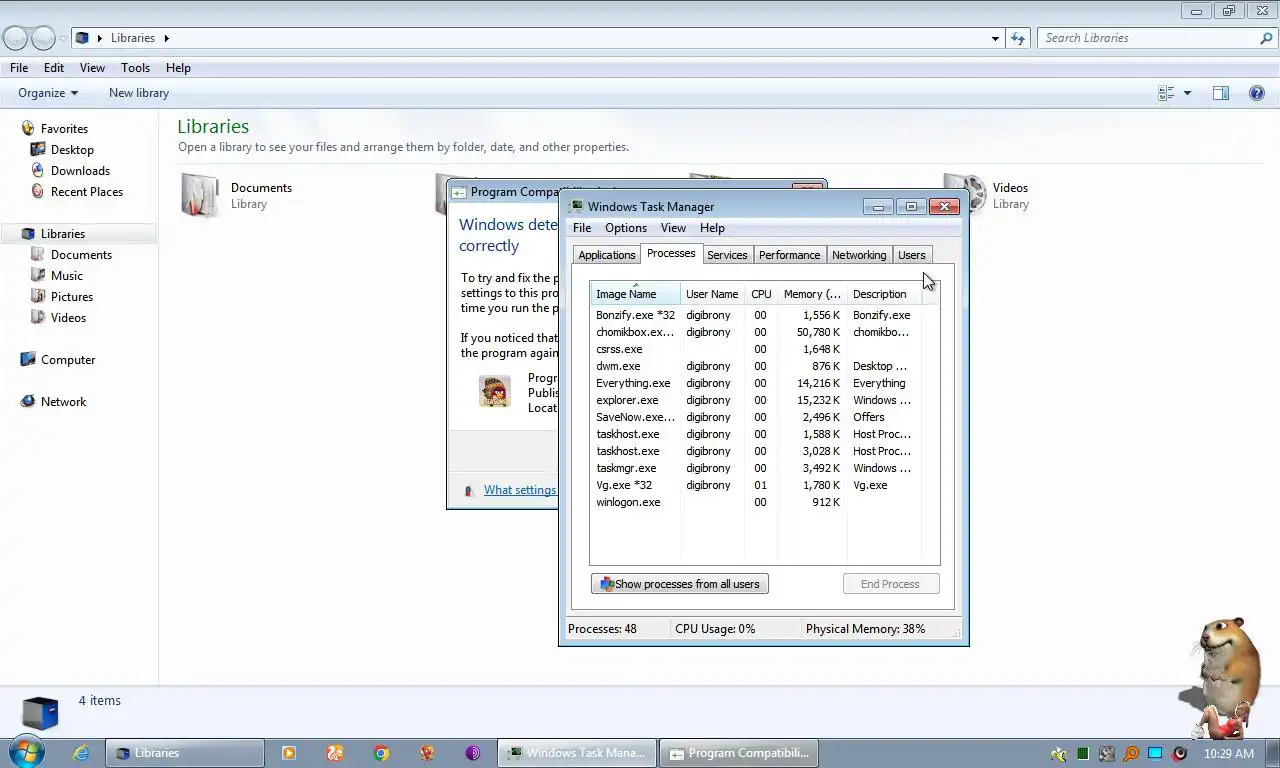This screenshot has width=1280, height=768.
Task: Select Network in the navigation pane
Action: coord(63,402)
